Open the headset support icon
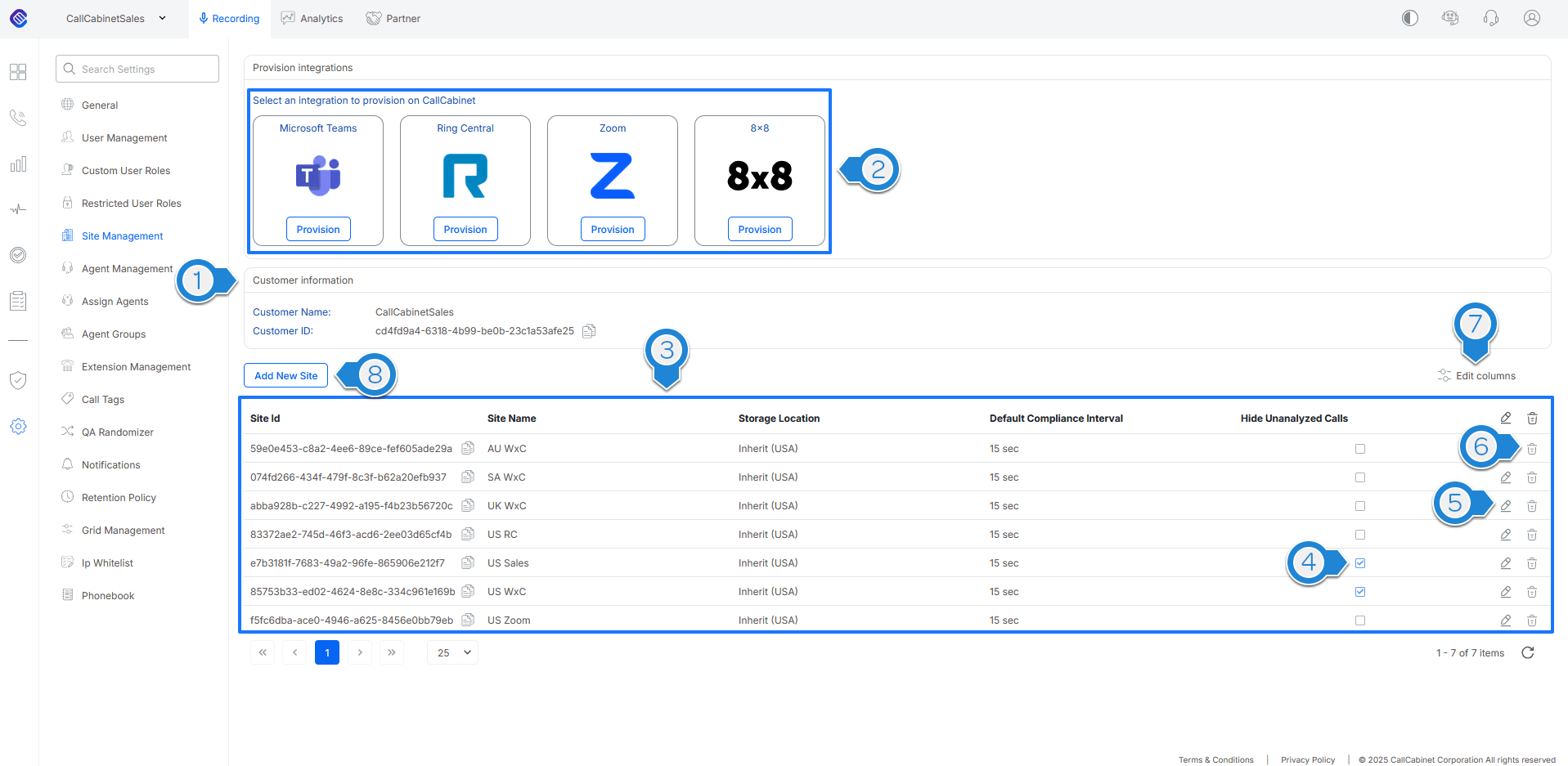 [1491, 18]
